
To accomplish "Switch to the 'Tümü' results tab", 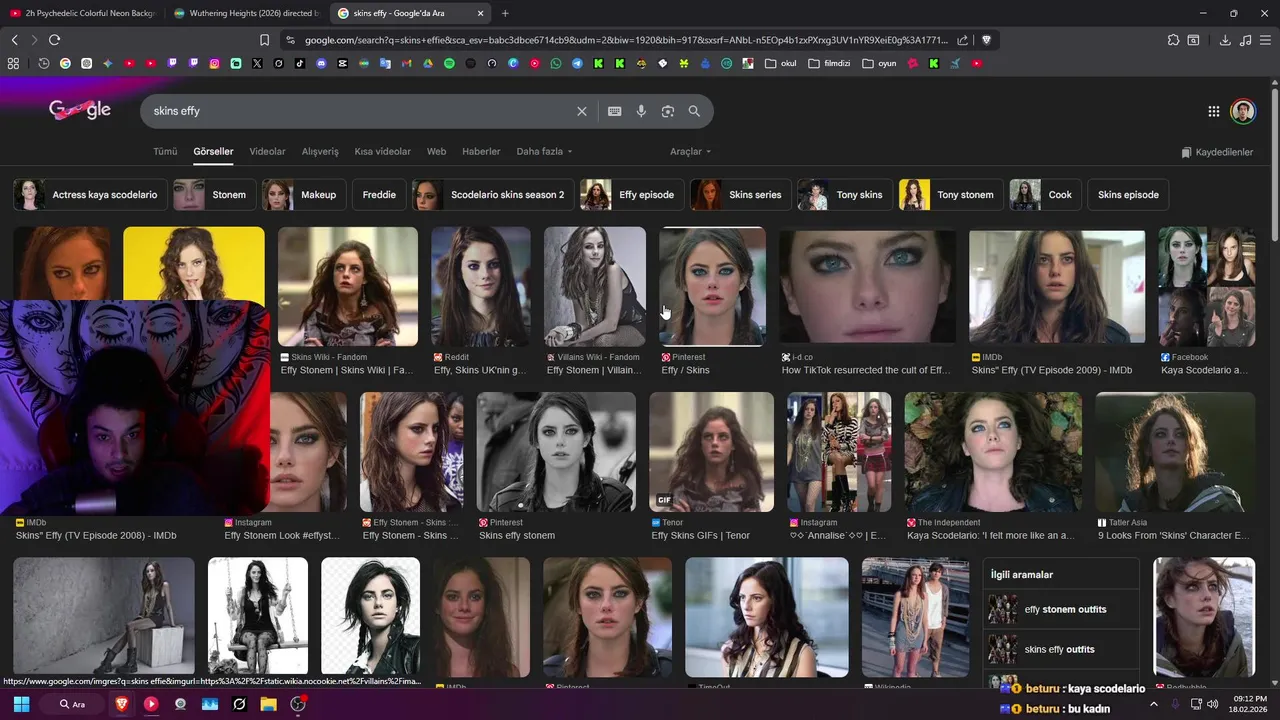I will 165,152.
